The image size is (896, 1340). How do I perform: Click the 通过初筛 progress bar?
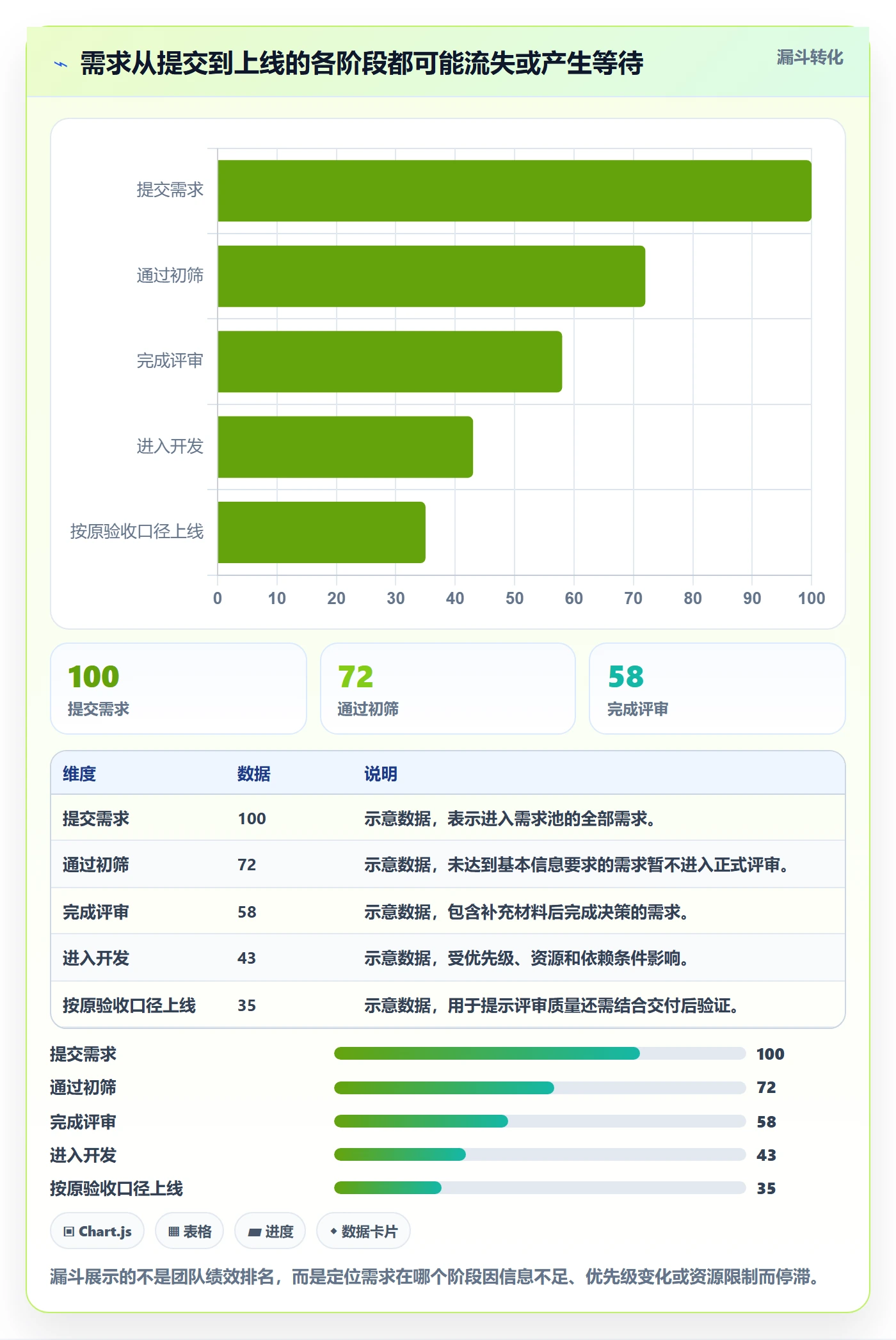[540, 1087]
